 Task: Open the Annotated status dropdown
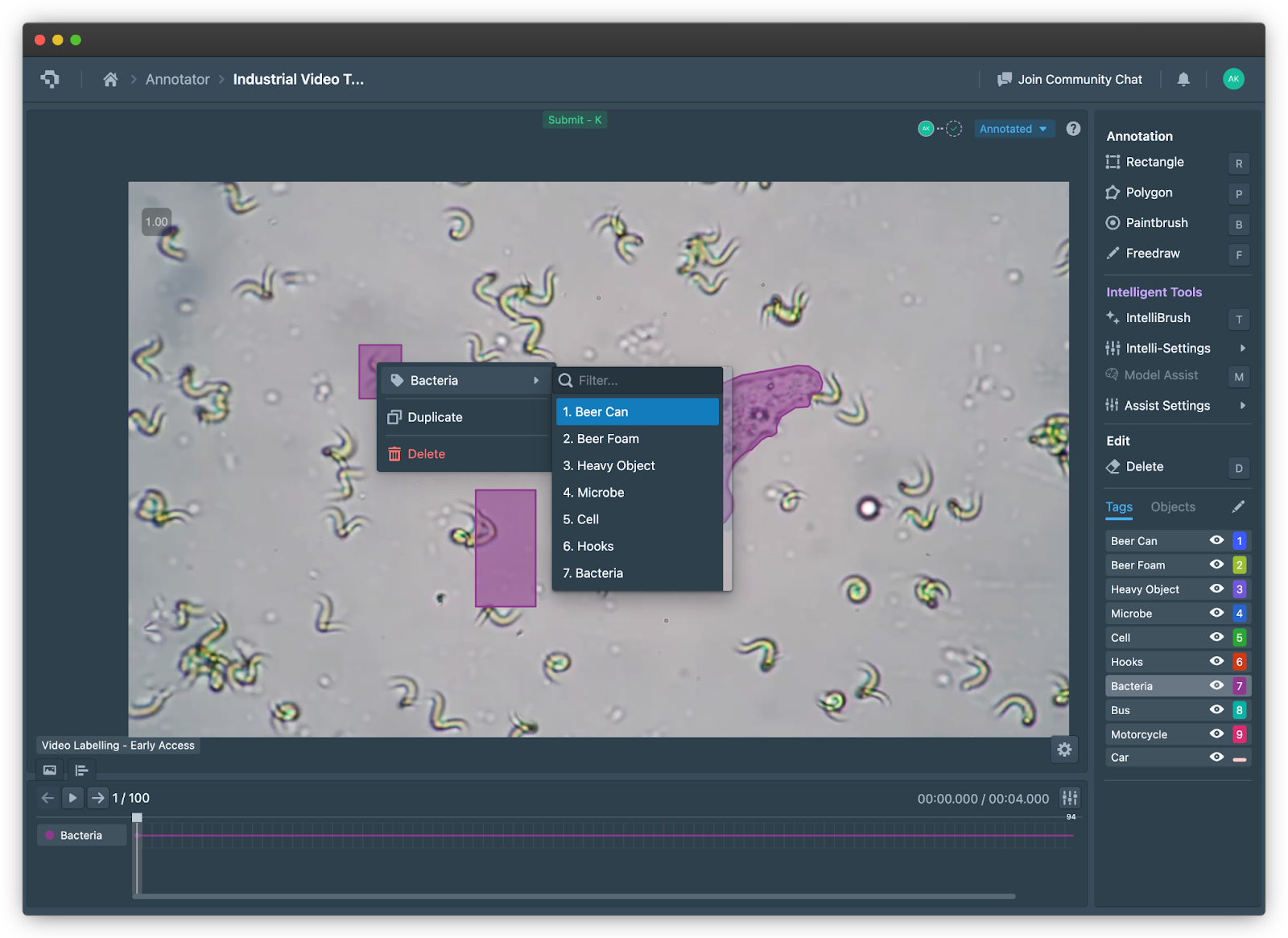tap(1014, 128)
